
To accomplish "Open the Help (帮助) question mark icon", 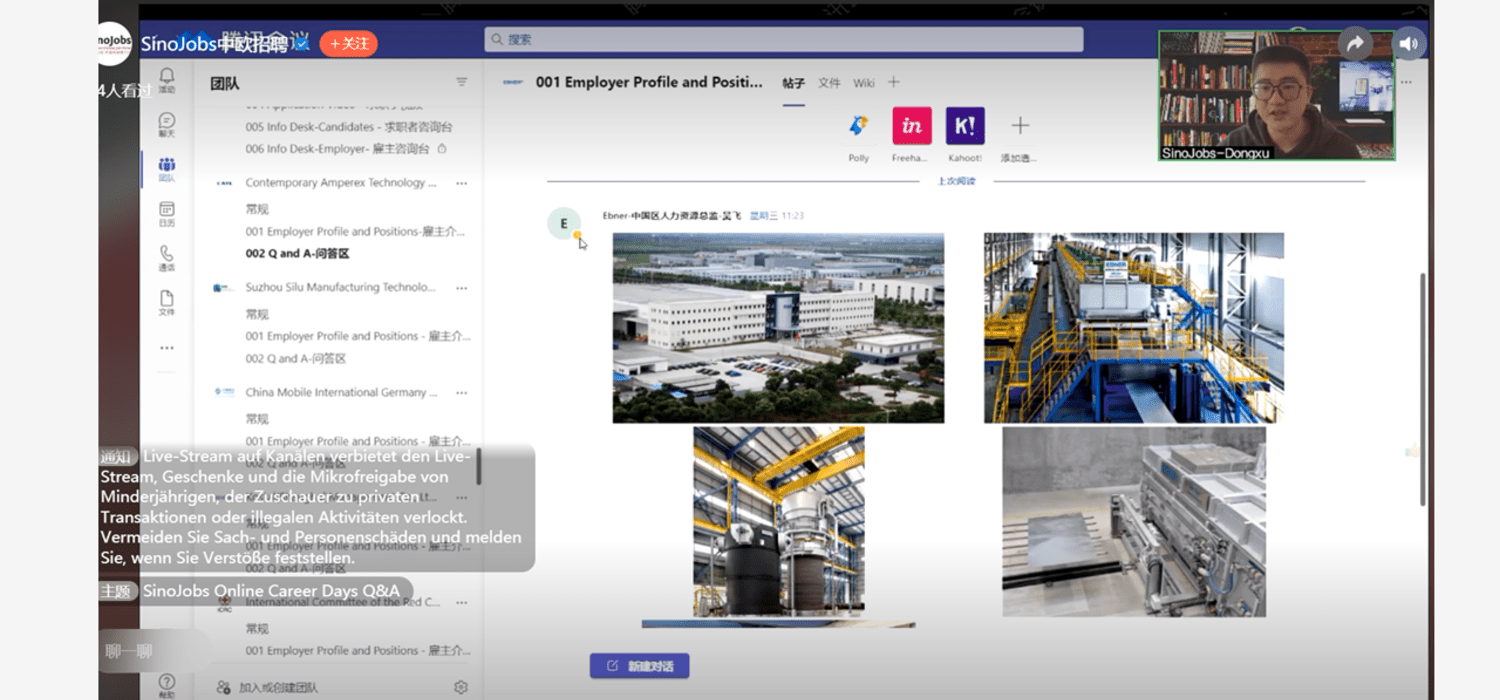I will (167, 685).
